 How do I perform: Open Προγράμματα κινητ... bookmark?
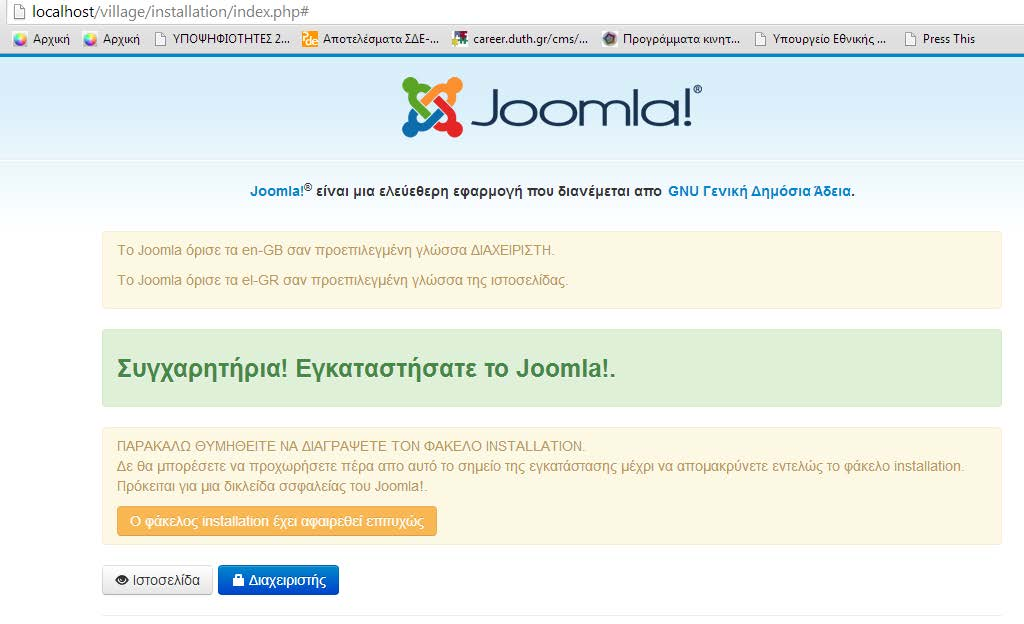671,39
